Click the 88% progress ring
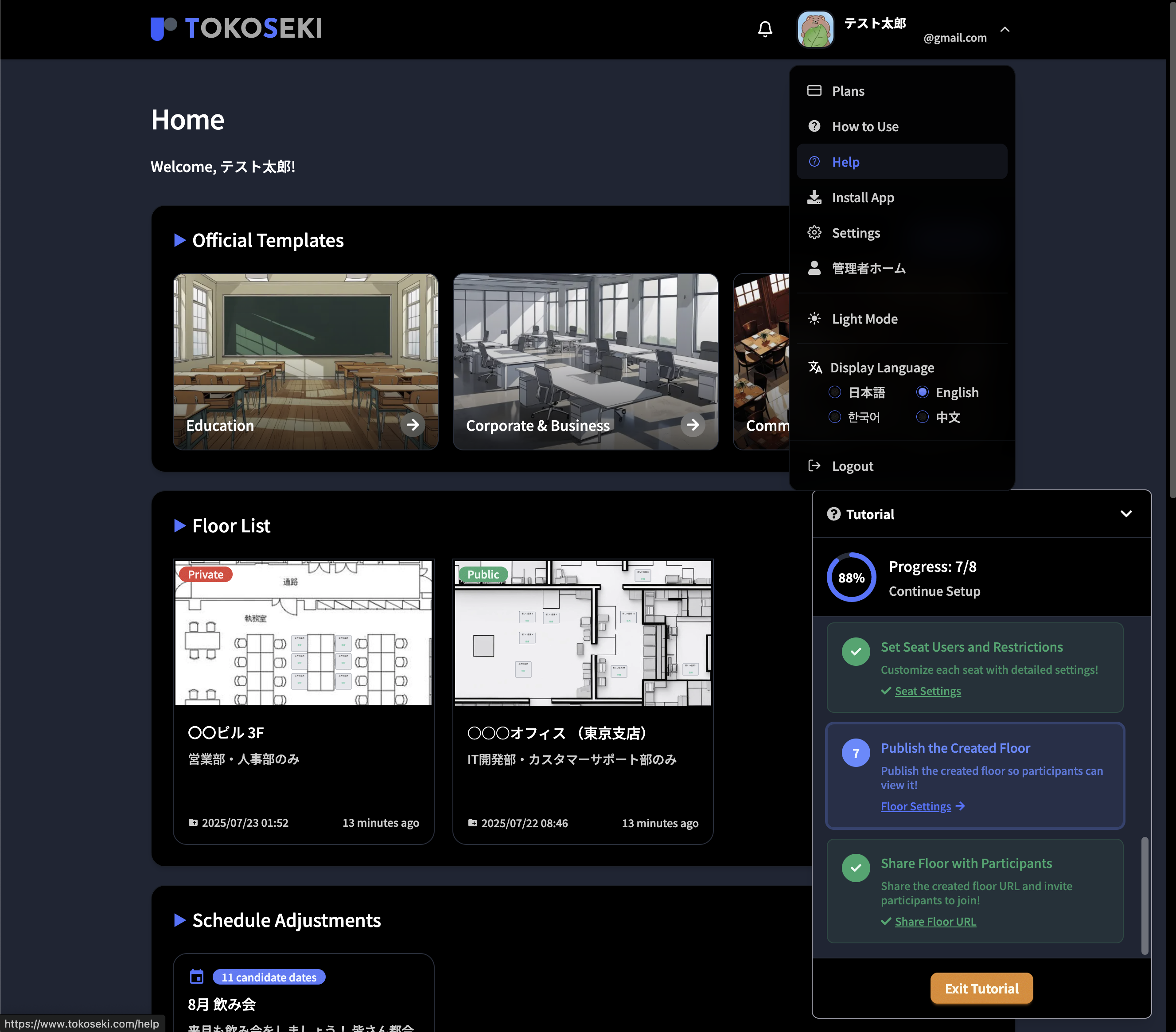The height and width of the screenshot is (1032, 1176). tap(851, 577)
